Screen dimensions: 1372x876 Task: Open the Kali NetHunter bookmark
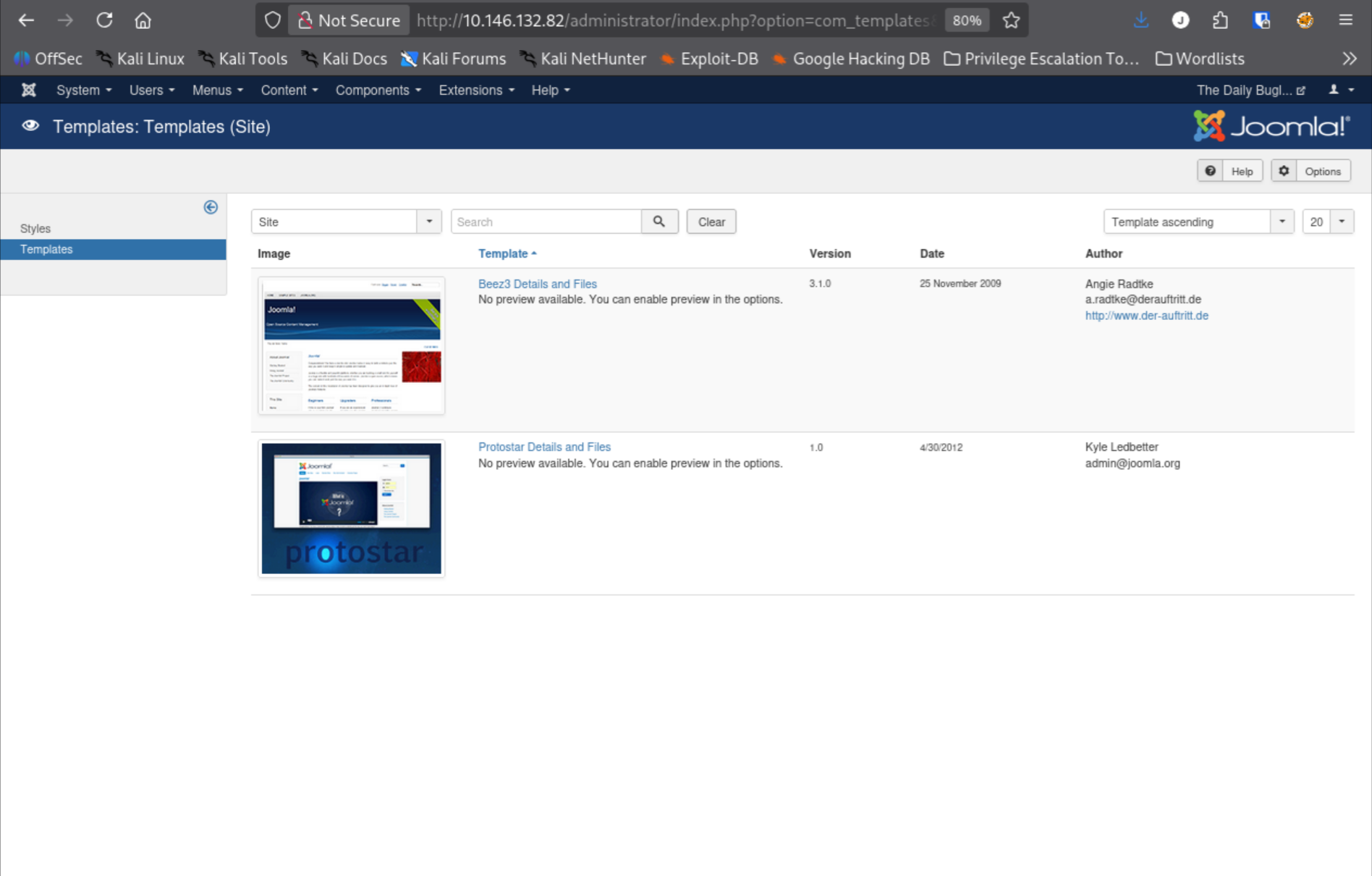point(583,59)
